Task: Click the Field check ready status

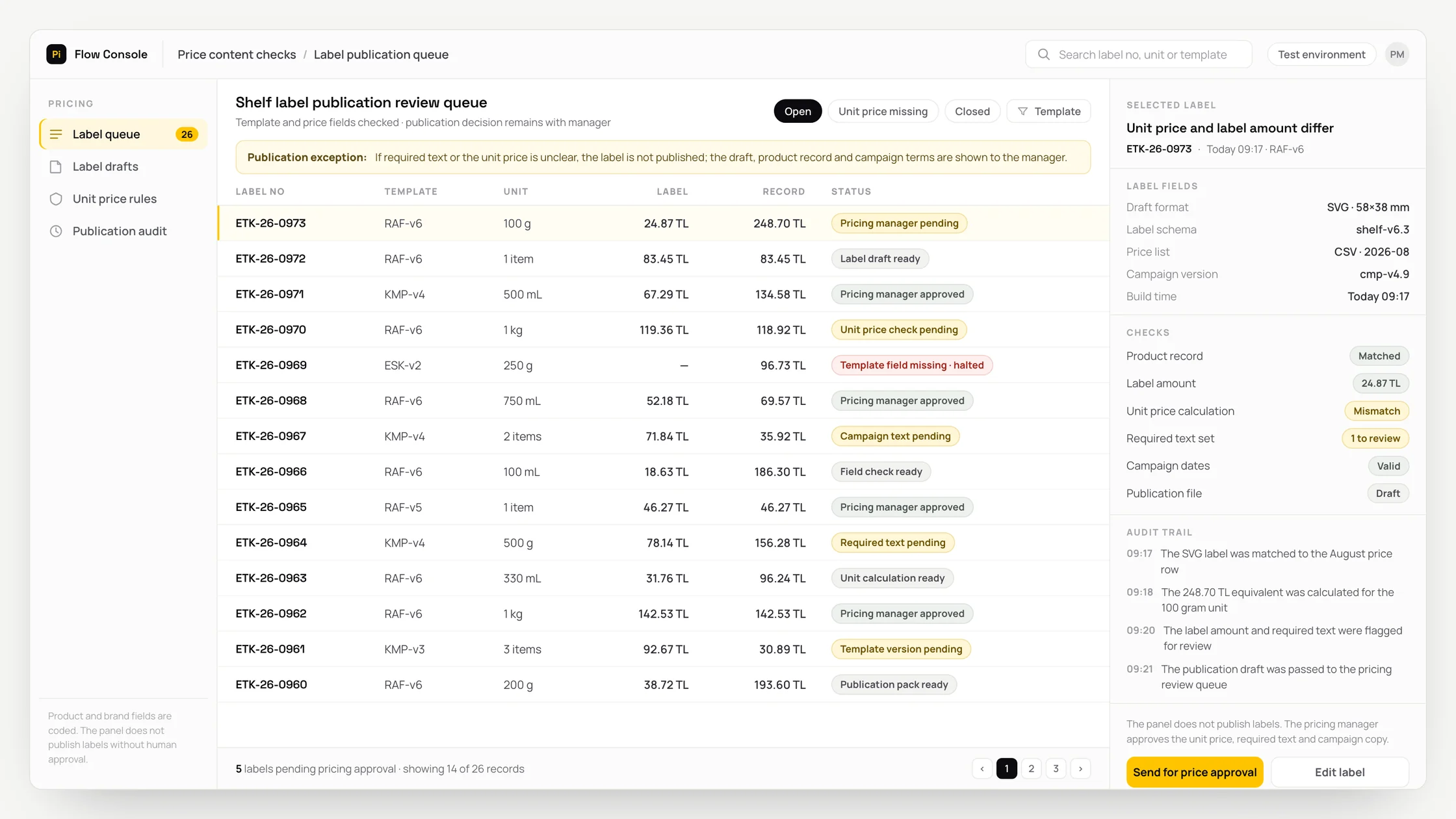Action: (881, 472)
